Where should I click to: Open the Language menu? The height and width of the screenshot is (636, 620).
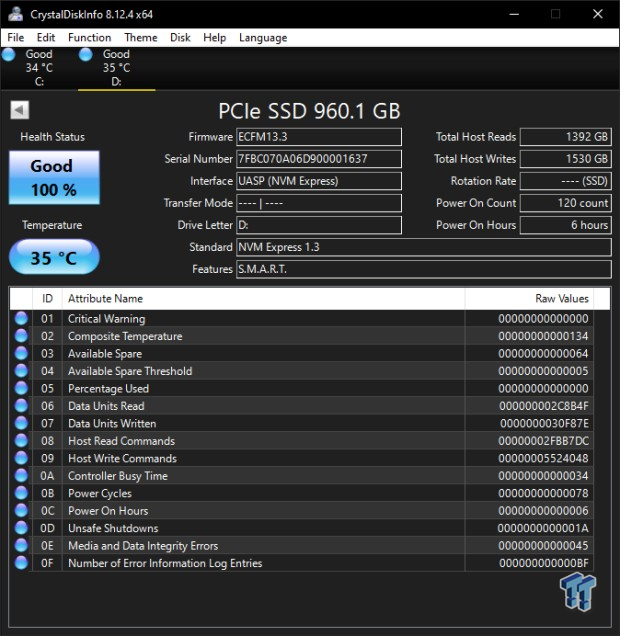tap(263, 37)
